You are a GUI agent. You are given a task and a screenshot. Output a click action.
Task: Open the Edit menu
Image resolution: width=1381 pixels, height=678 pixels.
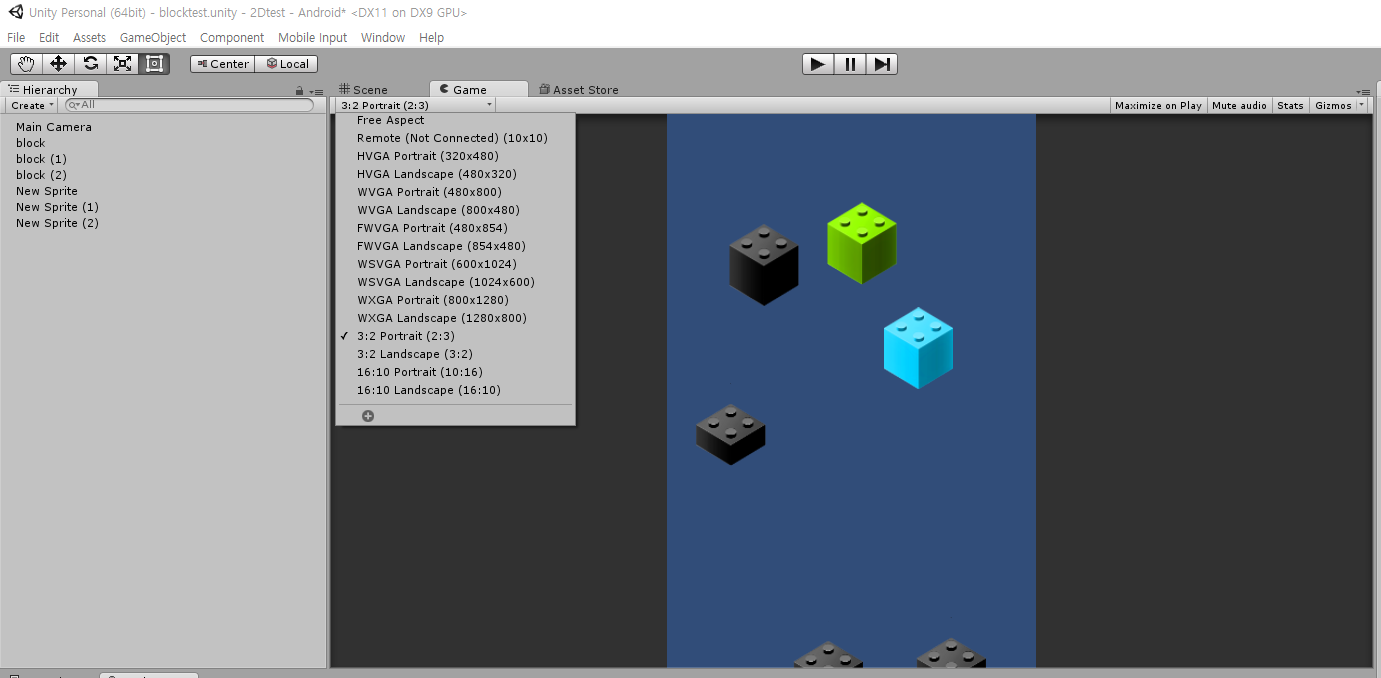49,38
